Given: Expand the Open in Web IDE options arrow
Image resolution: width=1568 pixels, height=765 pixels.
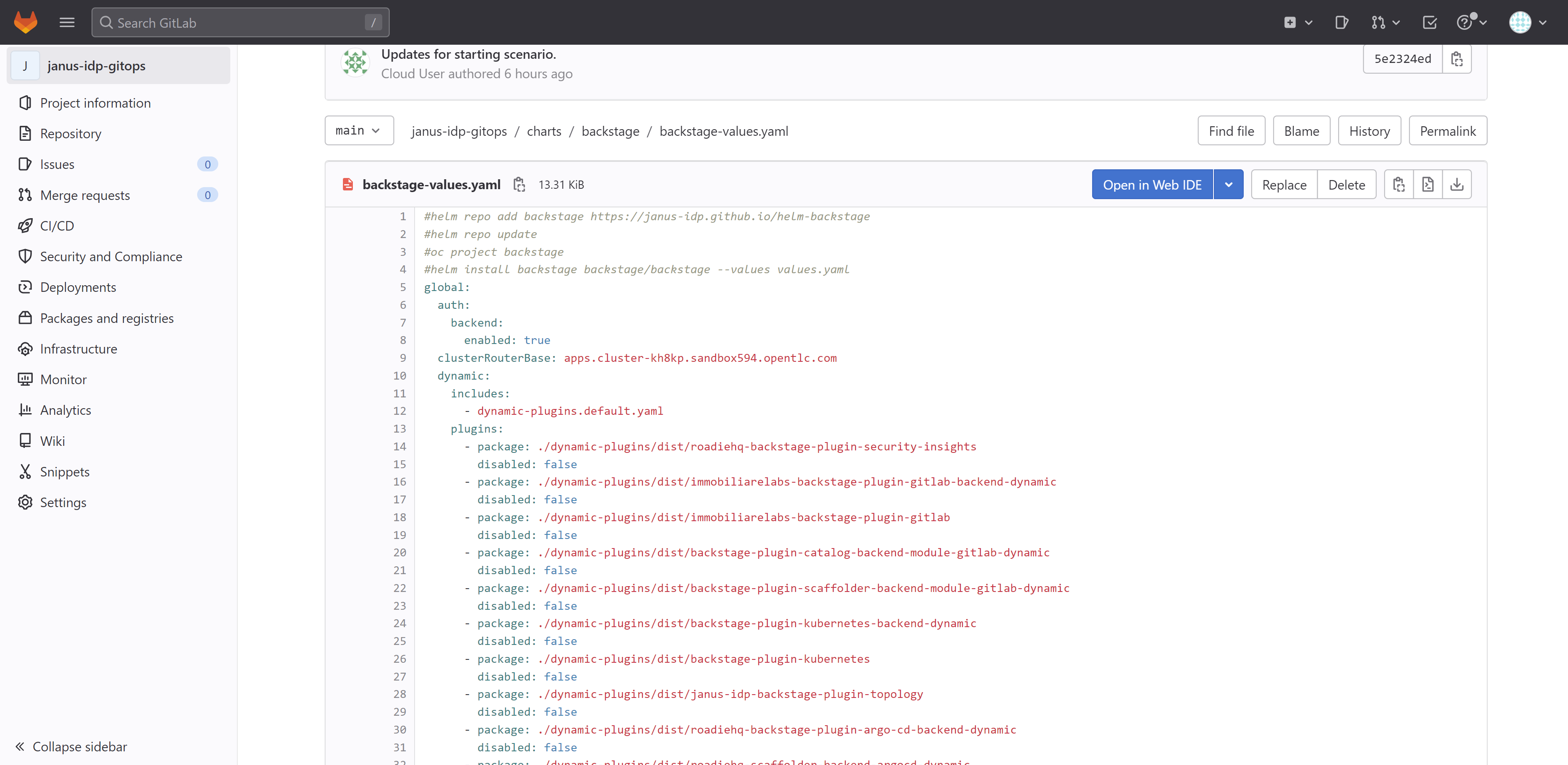Looking at the screenshot, I should 1228,184.
